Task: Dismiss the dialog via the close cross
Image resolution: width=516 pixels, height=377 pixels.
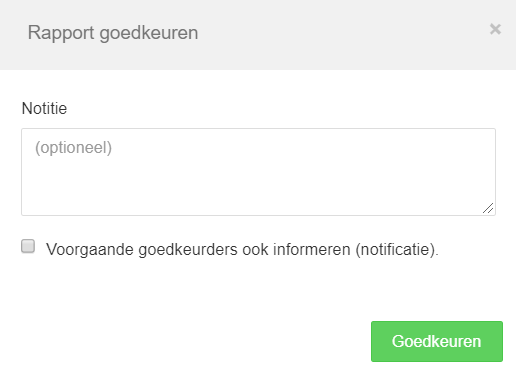Action: (x=495, y=29)
